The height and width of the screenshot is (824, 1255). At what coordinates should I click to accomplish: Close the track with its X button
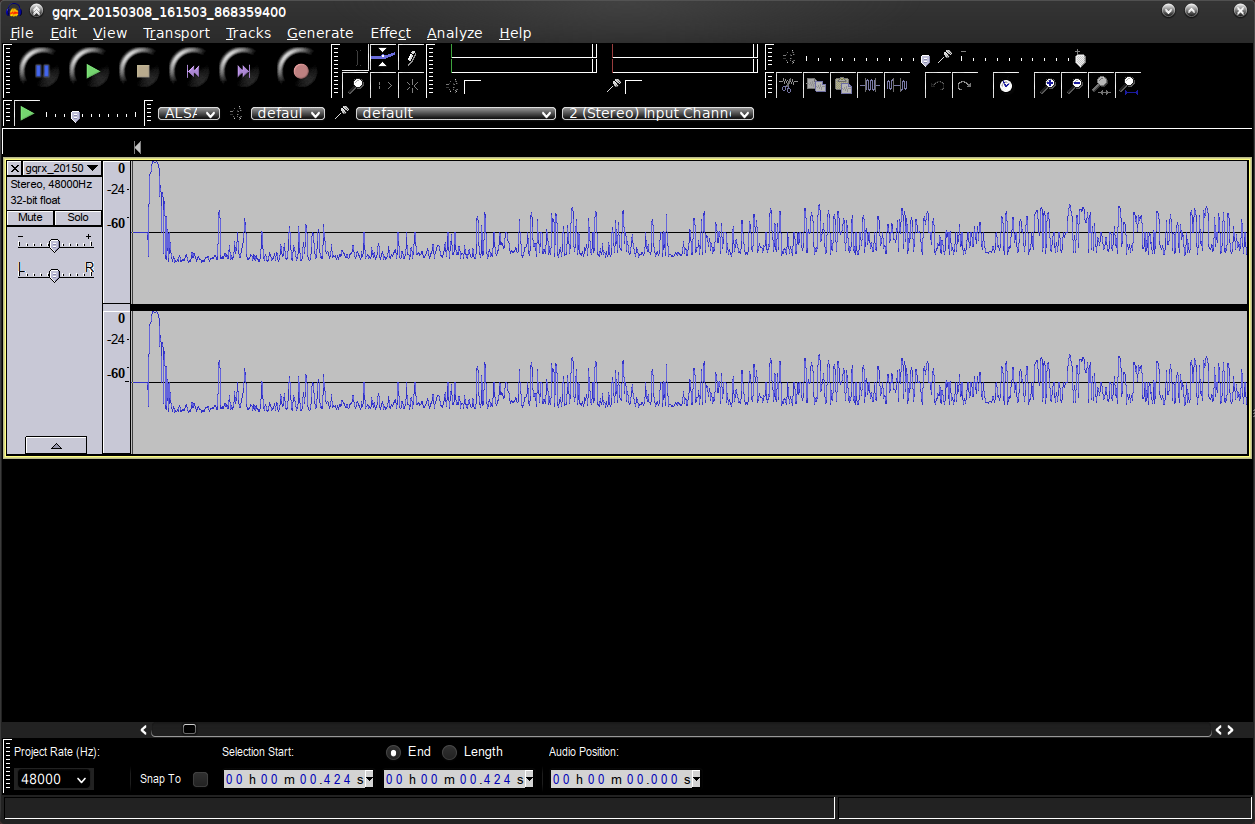[x=14, y=168]
